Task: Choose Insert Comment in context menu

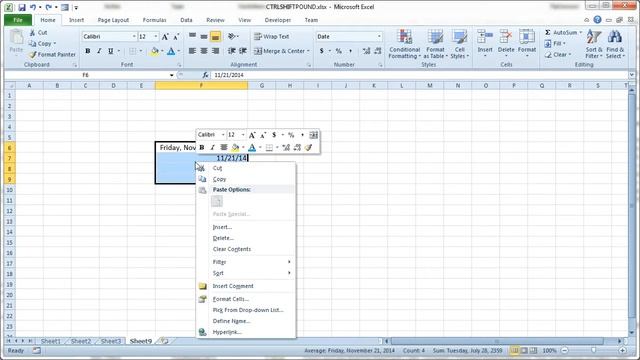Action: coord(246,286)
